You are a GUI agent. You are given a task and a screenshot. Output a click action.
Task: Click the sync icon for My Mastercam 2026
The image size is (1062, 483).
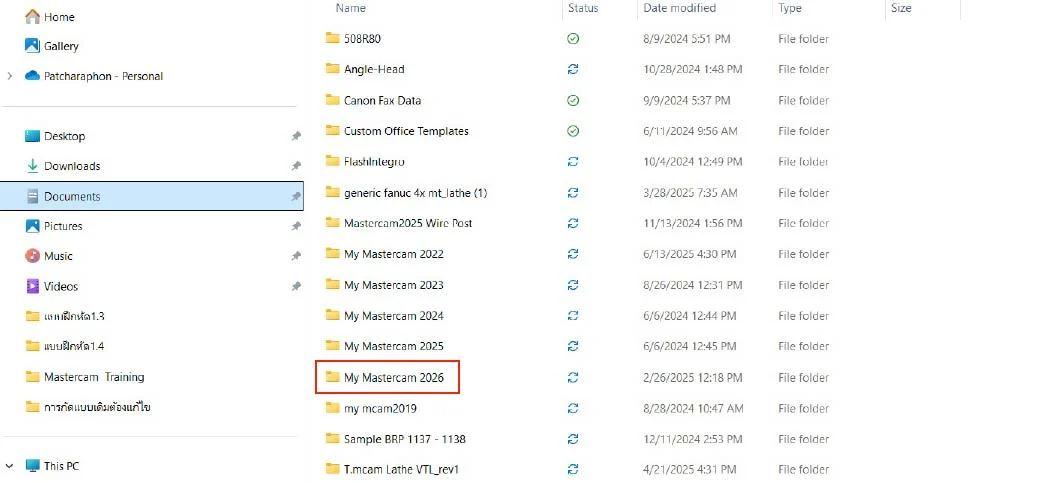point(573,377)
